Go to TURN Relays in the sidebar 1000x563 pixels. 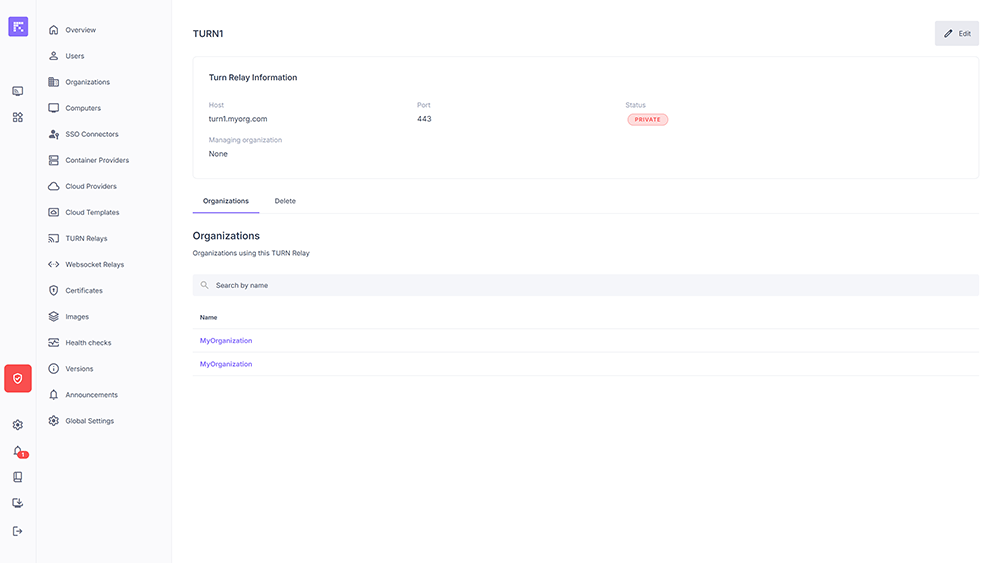[86, 239]
